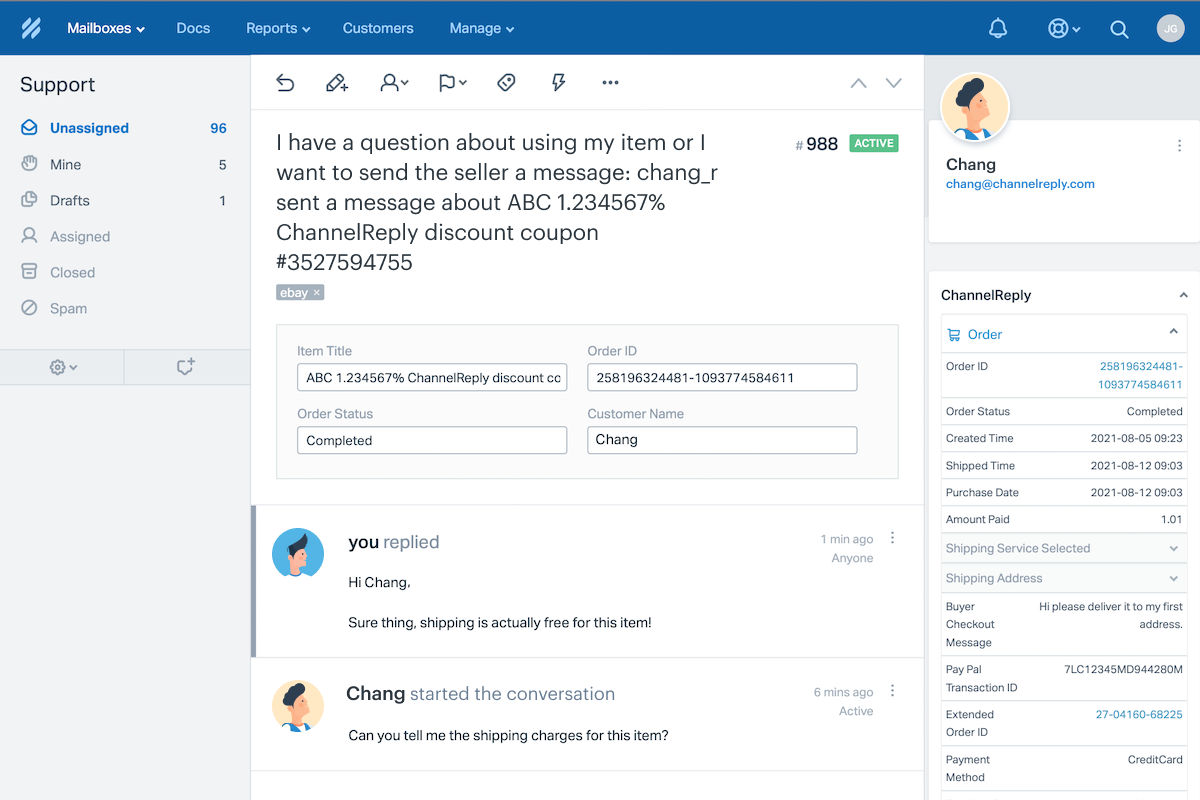Viewport: 1200px width, 800px height.
Task: Click the Pay Pal Transaction ID value
Action: [x=1123, y=669]
